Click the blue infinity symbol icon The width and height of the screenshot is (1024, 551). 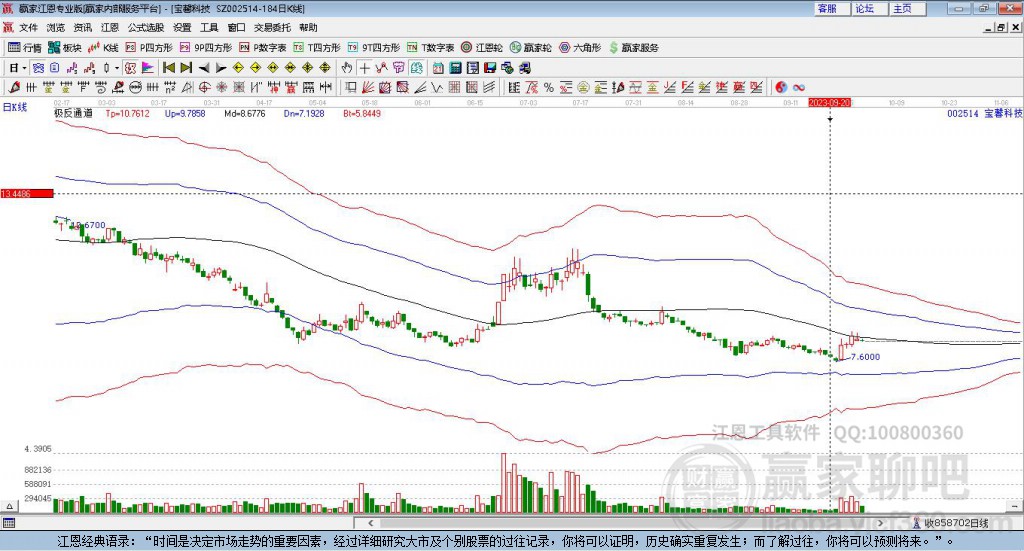click(x=799, y=87)
